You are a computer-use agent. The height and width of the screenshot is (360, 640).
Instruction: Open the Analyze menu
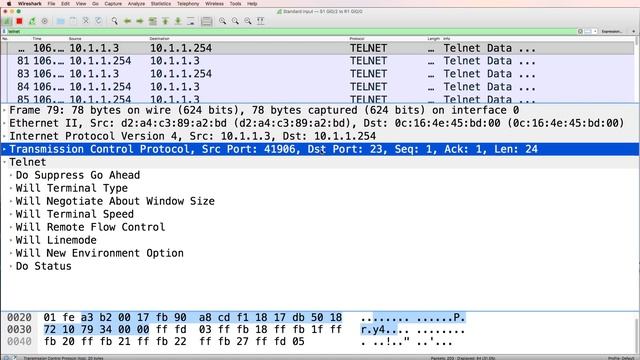point(136,4)
